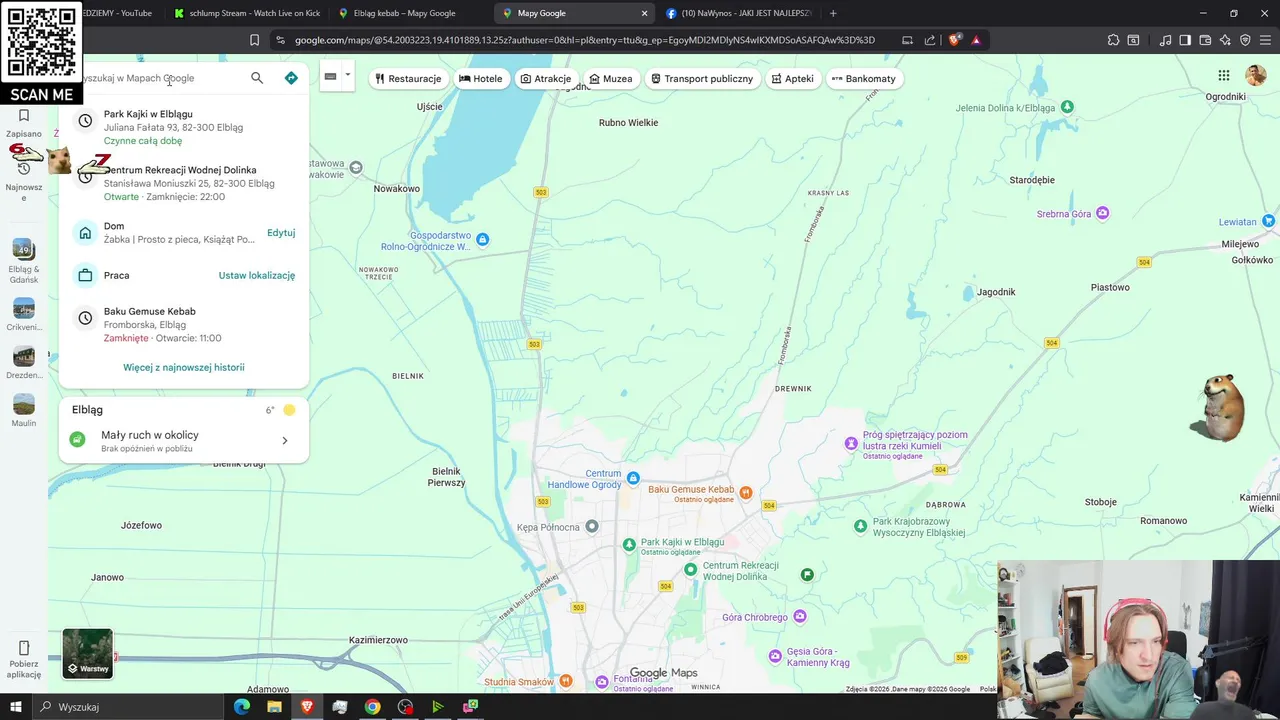Open the Google account avatar menu
The width and height of the screenshot is (1280, 720).
[x=1255, y=76]
